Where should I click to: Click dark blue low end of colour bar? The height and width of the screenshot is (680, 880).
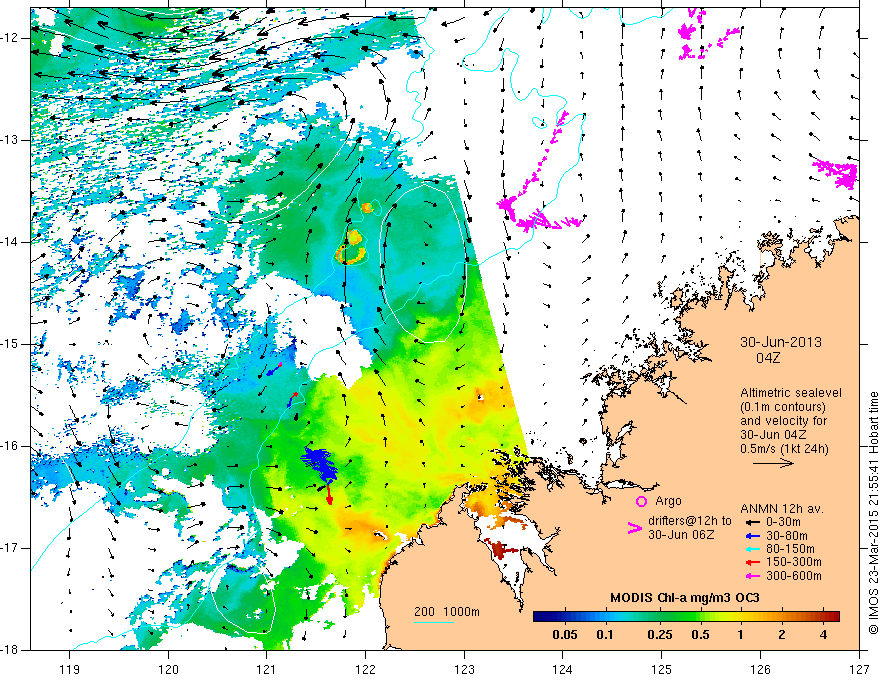(x=539, y=617)
